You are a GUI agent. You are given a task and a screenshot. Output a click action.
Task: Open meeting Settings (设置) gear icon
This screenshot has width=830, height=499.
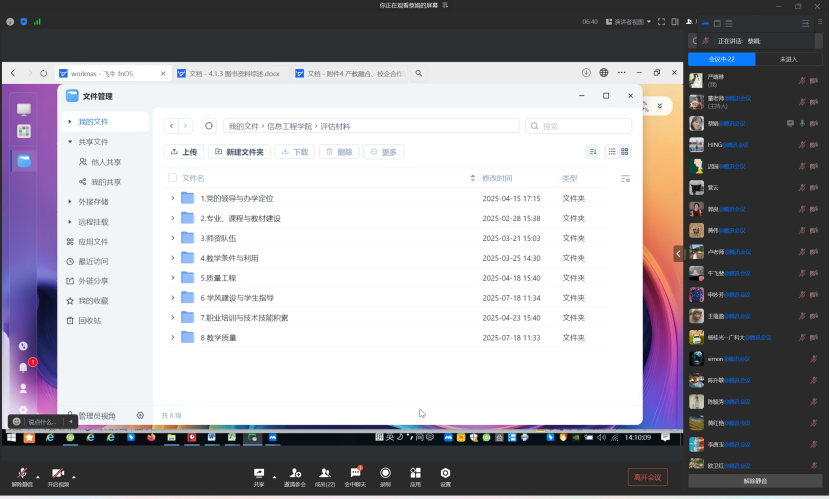[x=446, y=475]
